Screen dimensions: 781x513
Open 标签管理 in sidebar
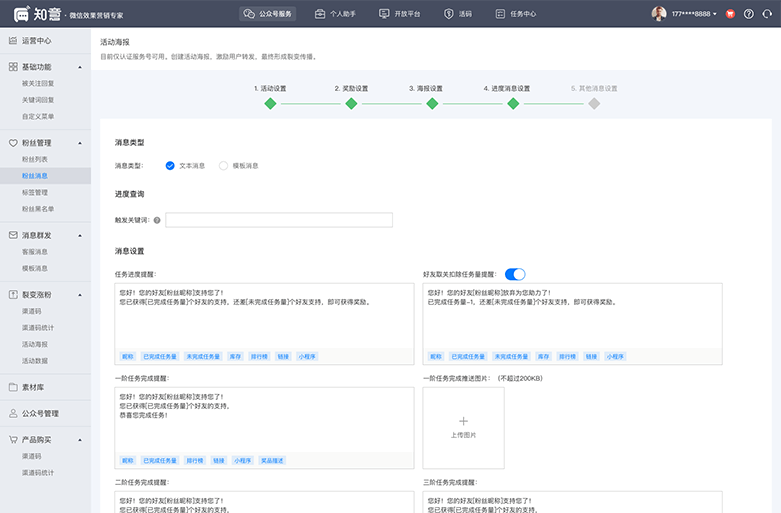tap(35, 192)
